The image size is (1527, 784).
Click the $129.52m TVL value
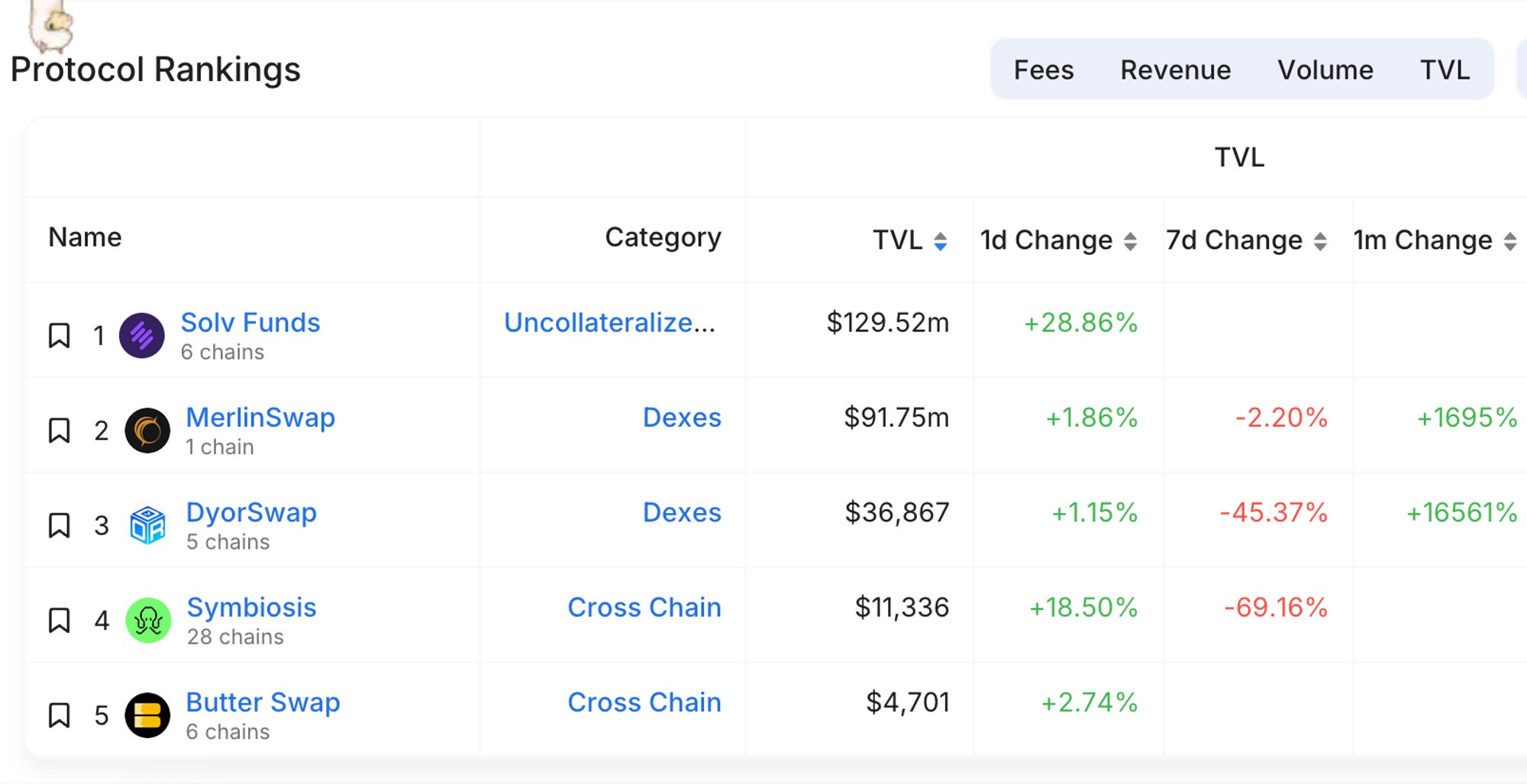[x=888, y=322]
